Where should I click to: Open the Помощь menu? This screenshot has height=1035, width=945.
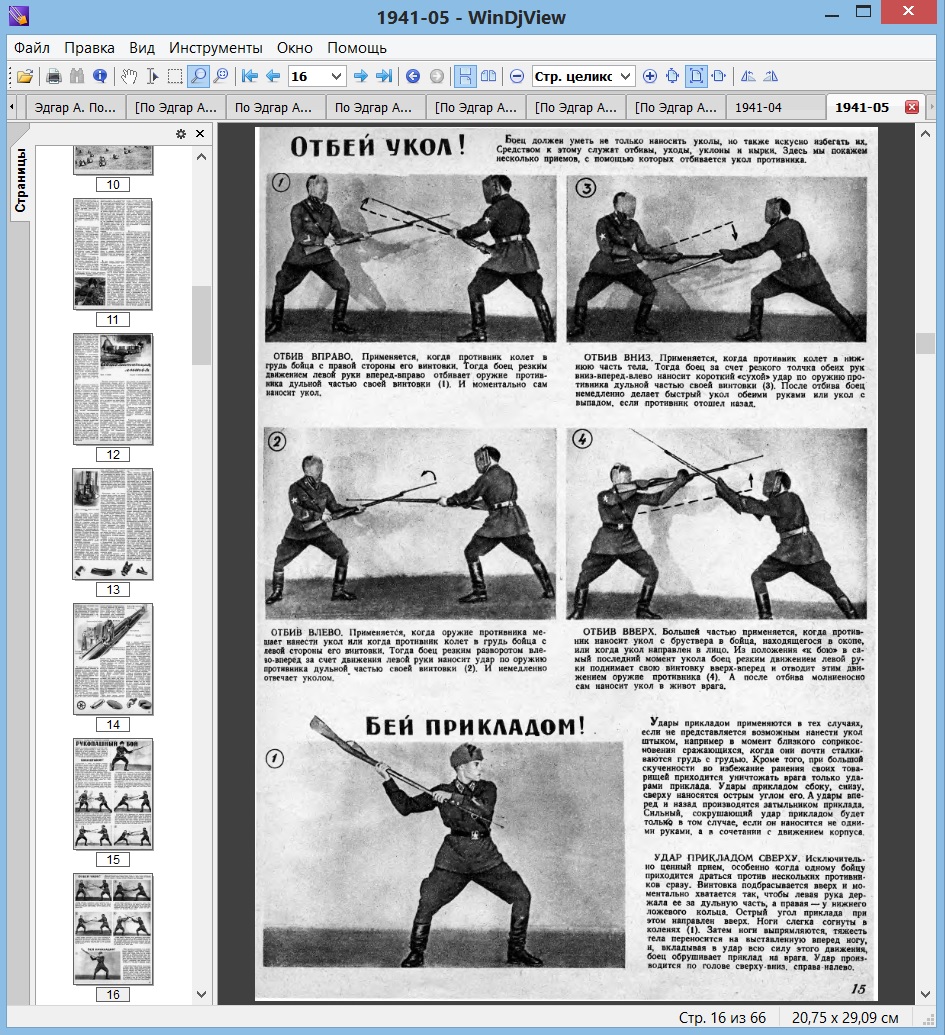[357, 48]
